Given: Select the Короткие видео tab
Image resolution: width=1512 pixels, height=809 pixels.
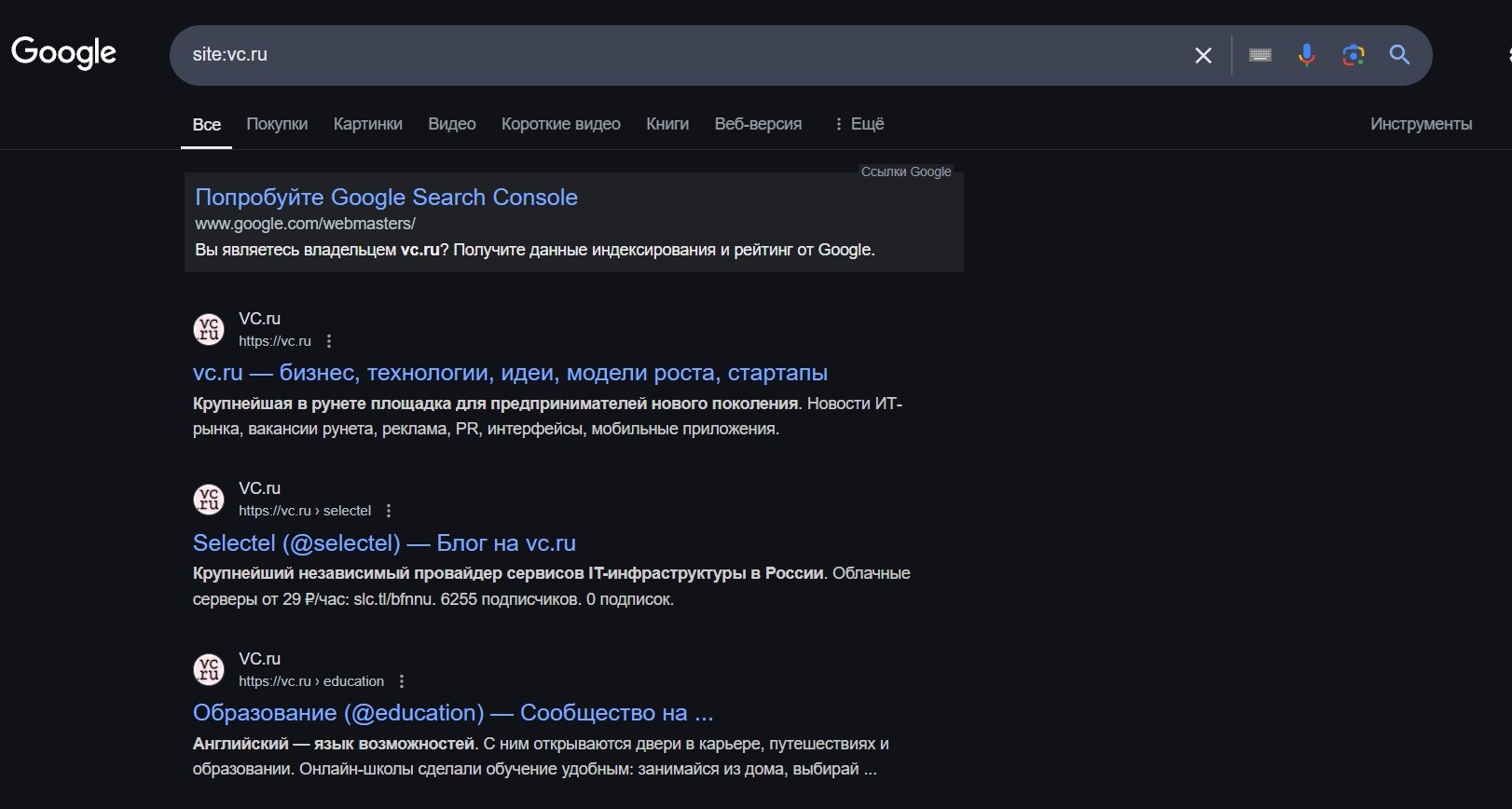Looking at the screenshot, I should pos(560,124).
